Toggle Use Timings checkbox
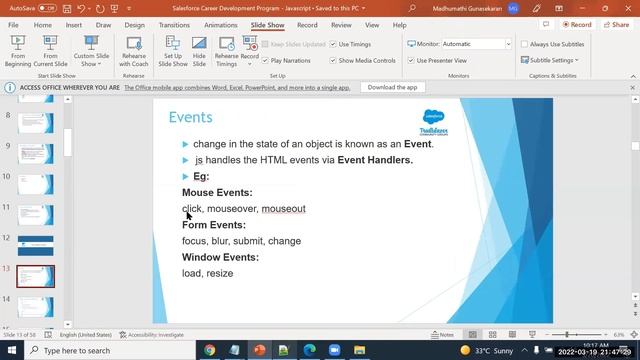Image resolution: width=640 pixels, height=360 pixels. point(333,44)
